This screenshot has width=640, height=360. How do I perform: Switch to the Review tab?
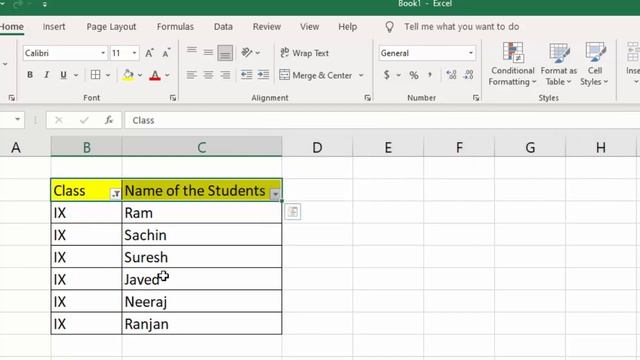pyautogui.click(x=267, y=27)
